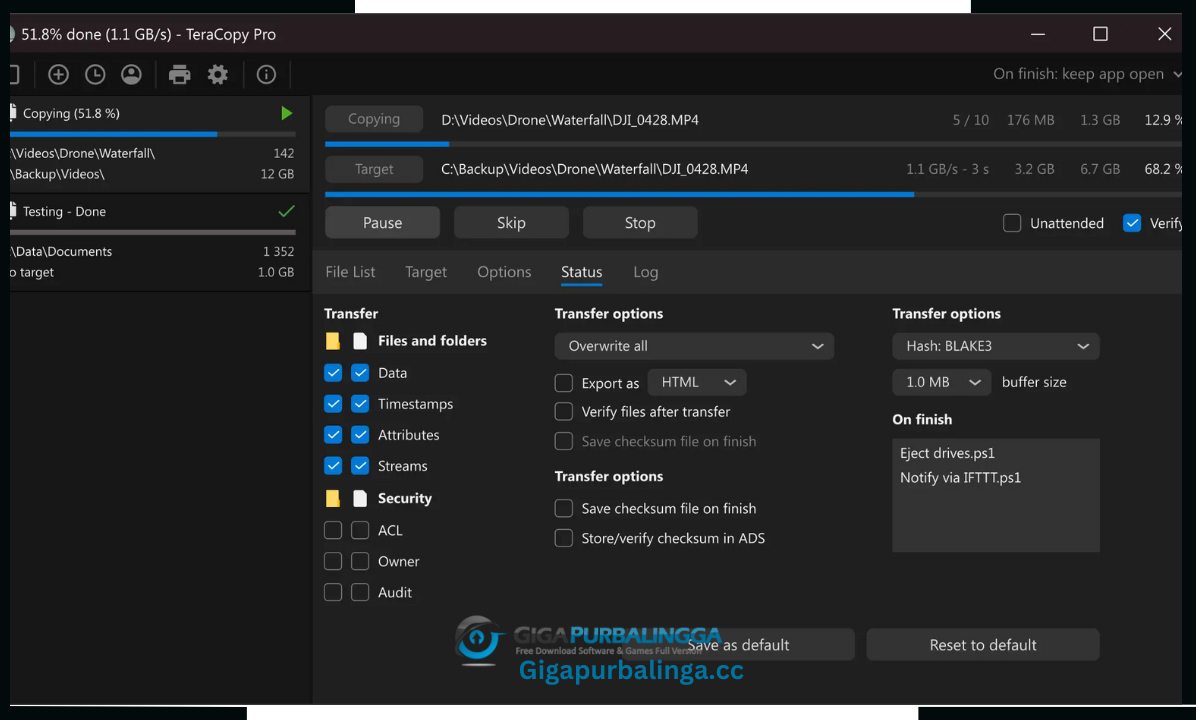Switch to the Options tab
The image size is (1200, 720).
[504, 272]
